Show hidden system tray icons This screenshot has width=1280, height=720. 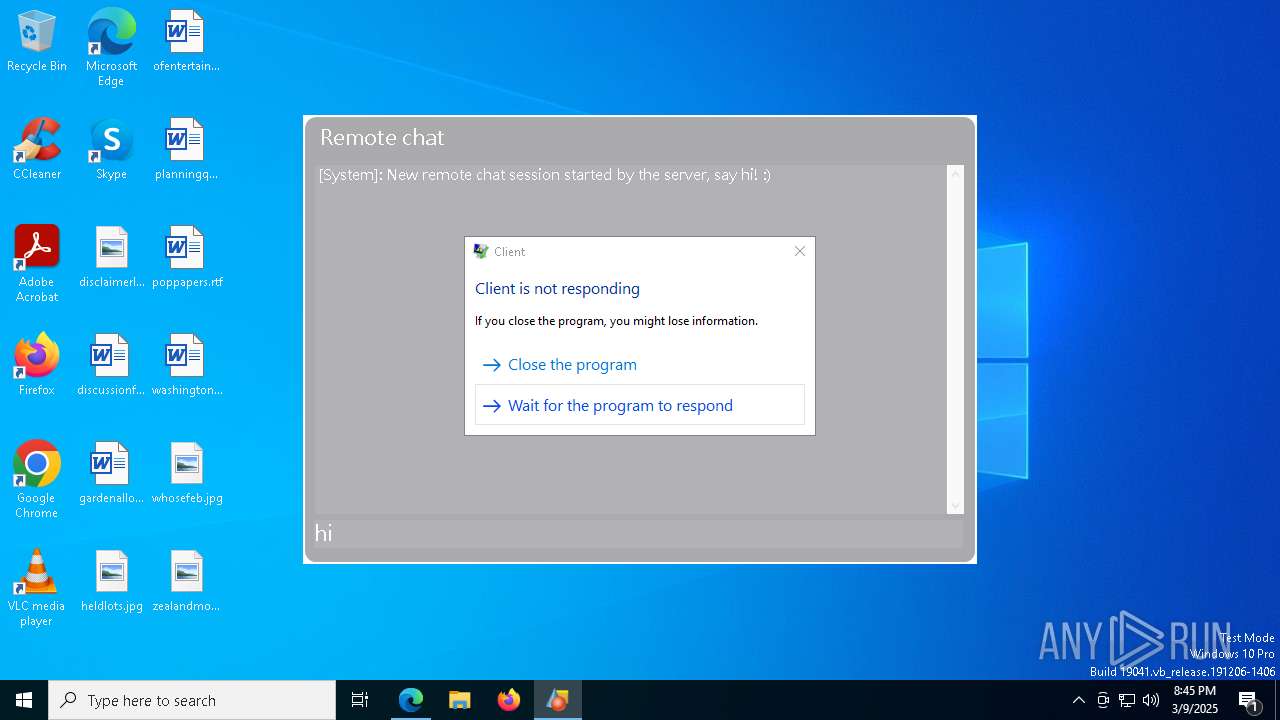click(x=1078, y=700)
